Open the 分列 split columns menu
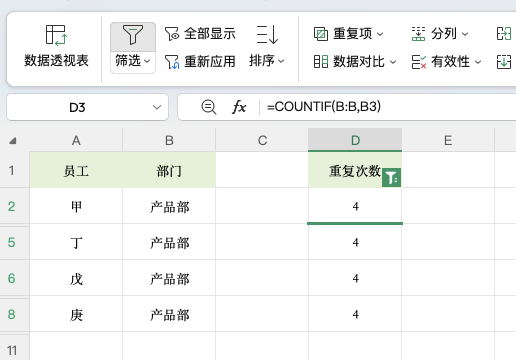Image resolution: width=516 pixels, height=360 pixels. point(440,34)
